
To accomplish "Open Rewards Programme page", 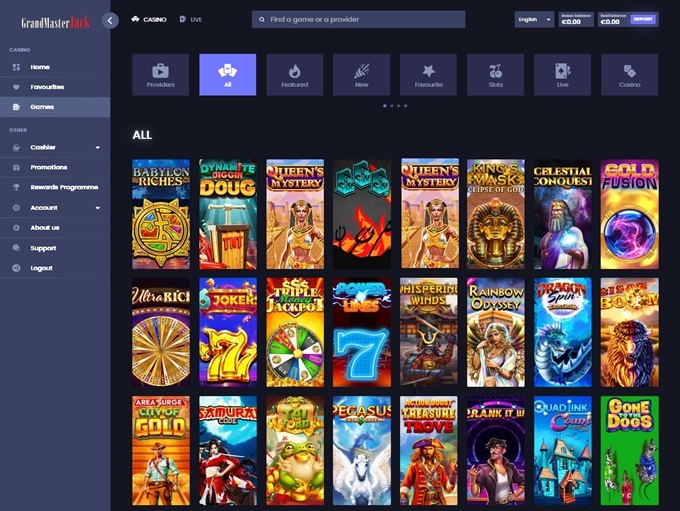I will click(63, 187).
